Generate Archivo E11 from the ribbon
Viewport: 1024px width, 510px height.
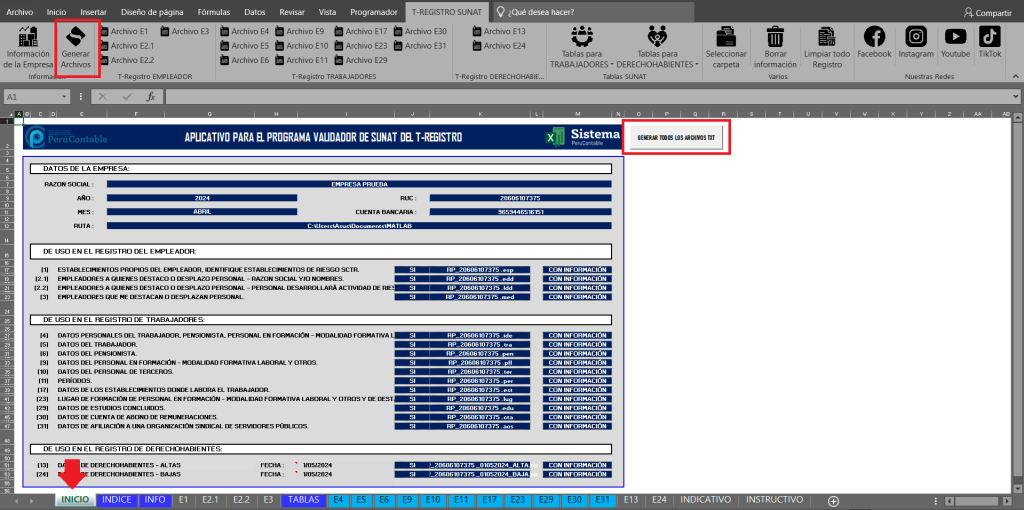coord(302,60)
